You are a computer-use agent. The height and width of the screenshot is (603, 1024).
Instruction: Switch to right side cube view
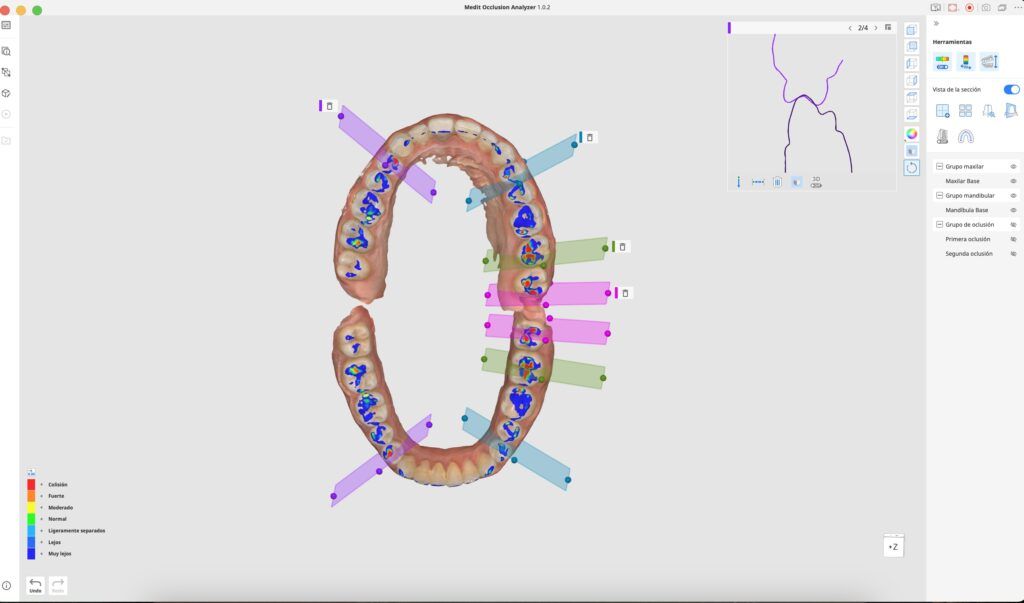tap(911, 80)
